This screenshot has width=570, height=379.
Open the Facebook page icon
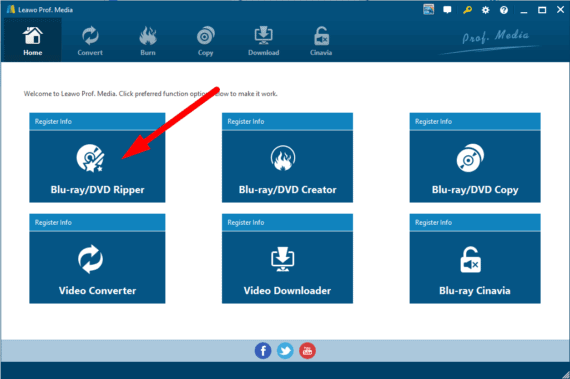(263, 351)
